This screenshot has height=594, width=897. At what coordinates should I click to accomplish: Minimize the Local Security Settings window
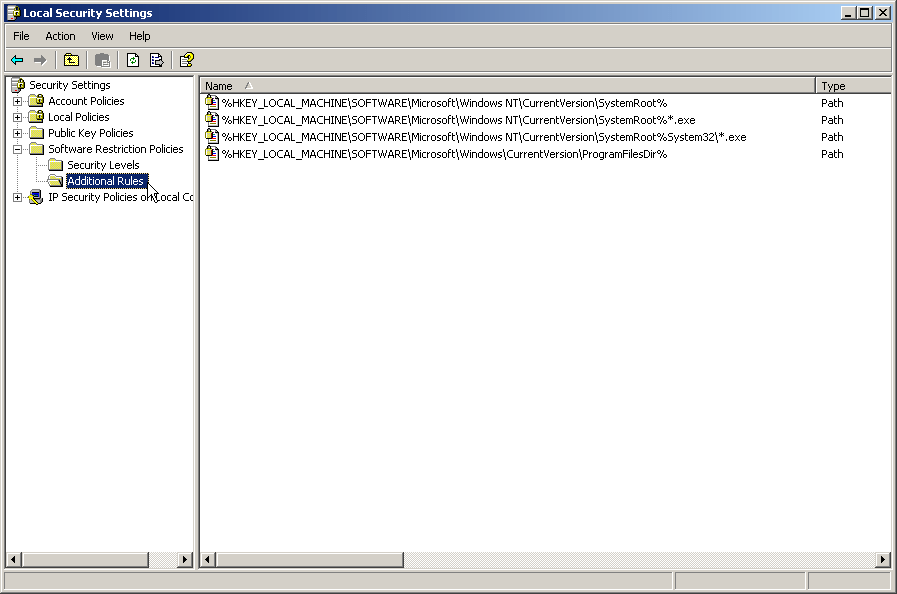(848, 13)
